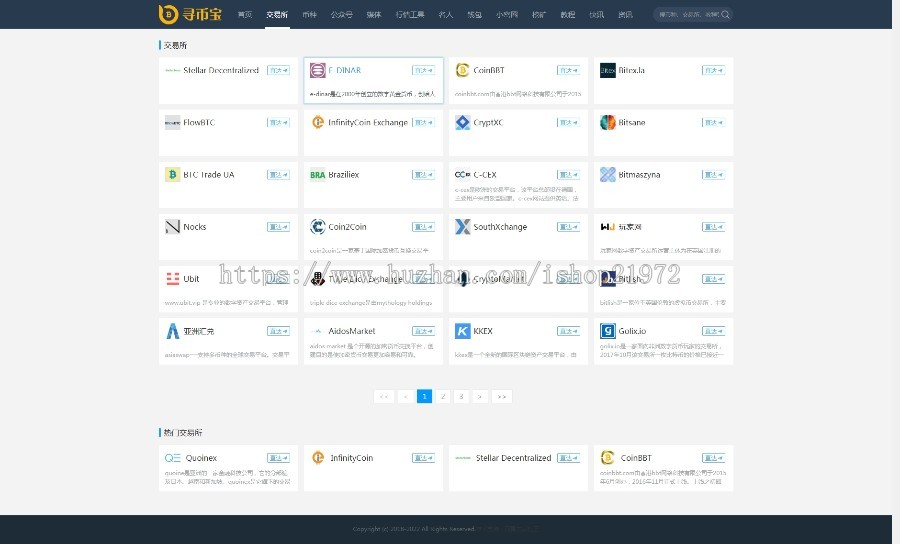900x544 pixels.
Task: Click the CryptXC diamond logo
Action: pos(463,122)
